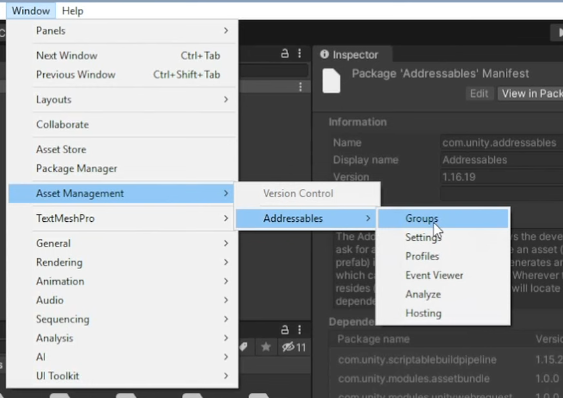563x398 pixels.
Task: Click the Edit manifest button
Action: [x=479, y=94]
